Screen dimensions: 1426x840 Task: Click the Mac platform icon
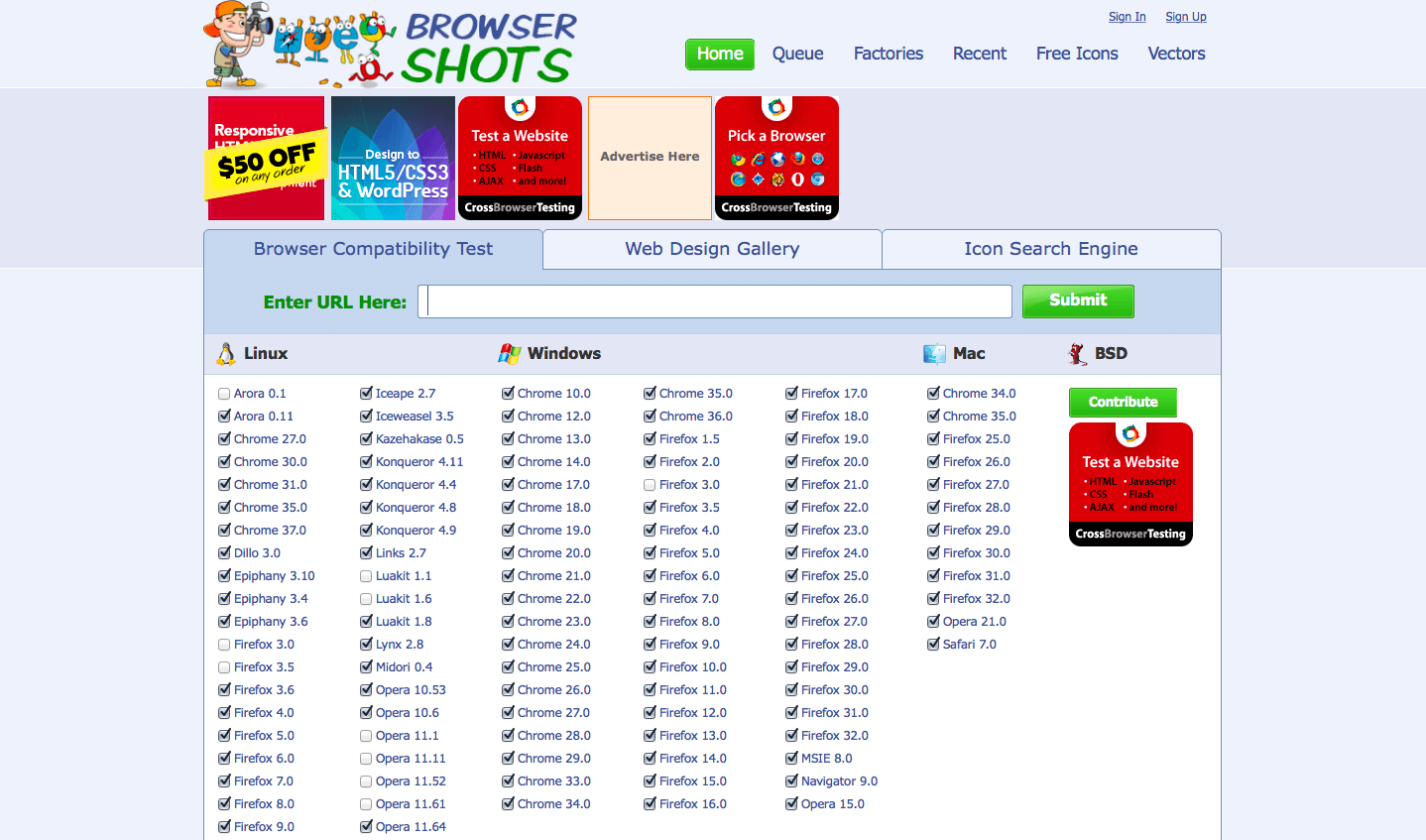click(x=934, y=354)
